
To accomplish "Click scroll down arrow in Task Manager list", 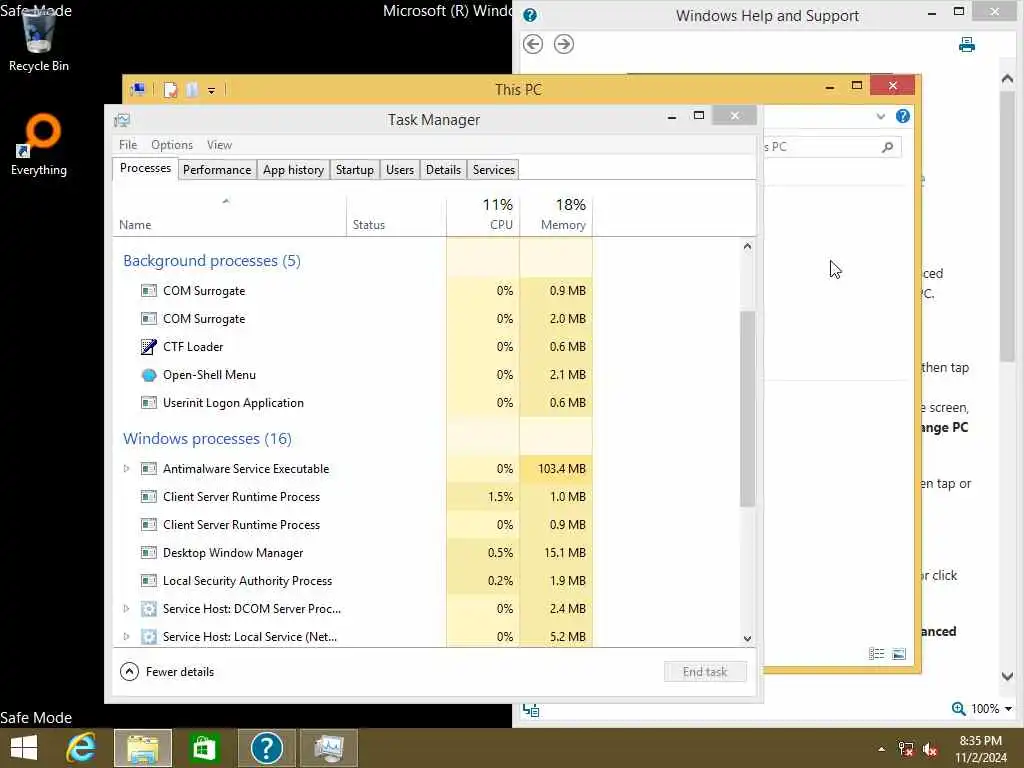I will click(x=747, y=639).
